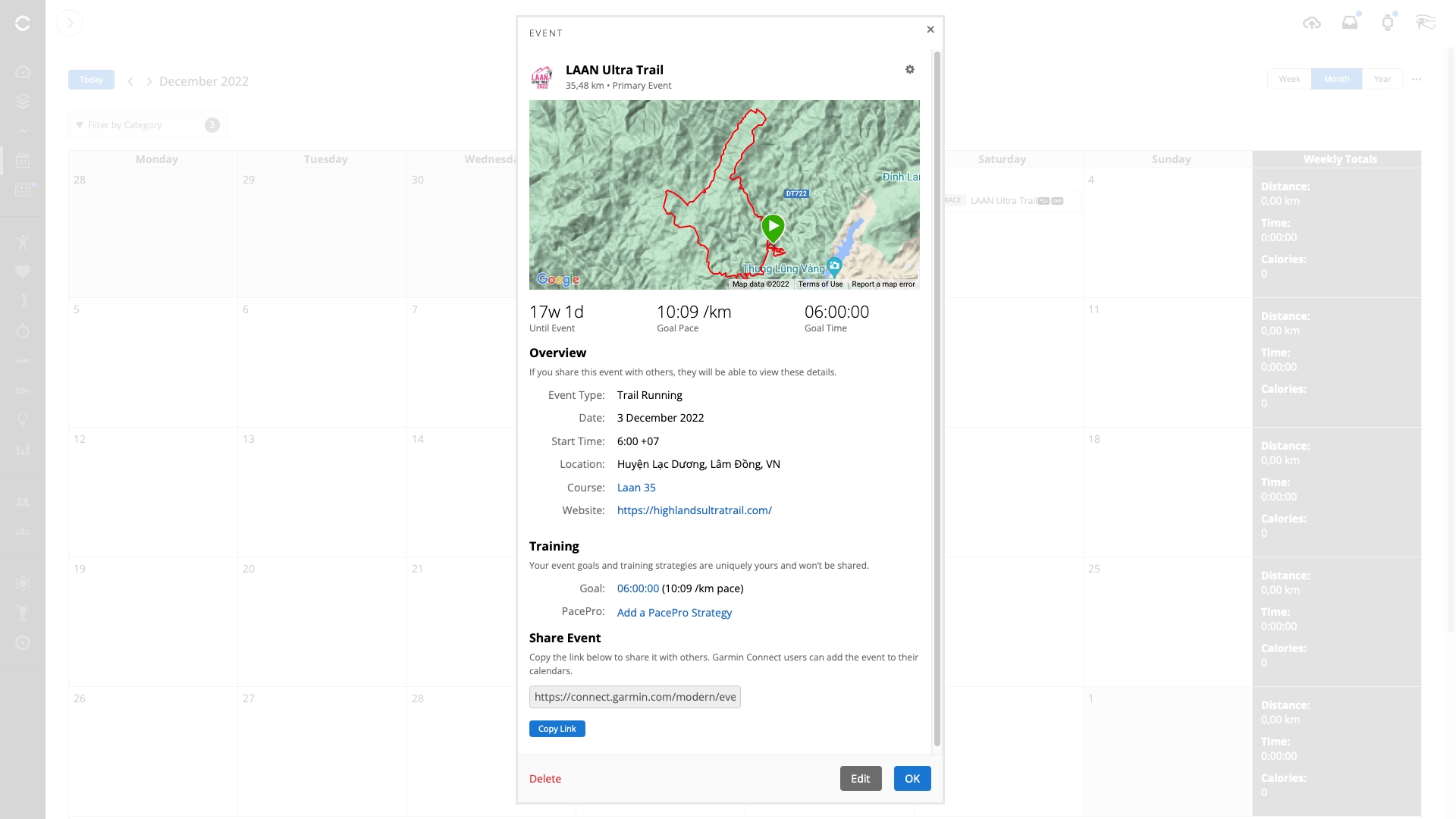Click the Copy Link button

pyautogui.click(x=557, y=729)
